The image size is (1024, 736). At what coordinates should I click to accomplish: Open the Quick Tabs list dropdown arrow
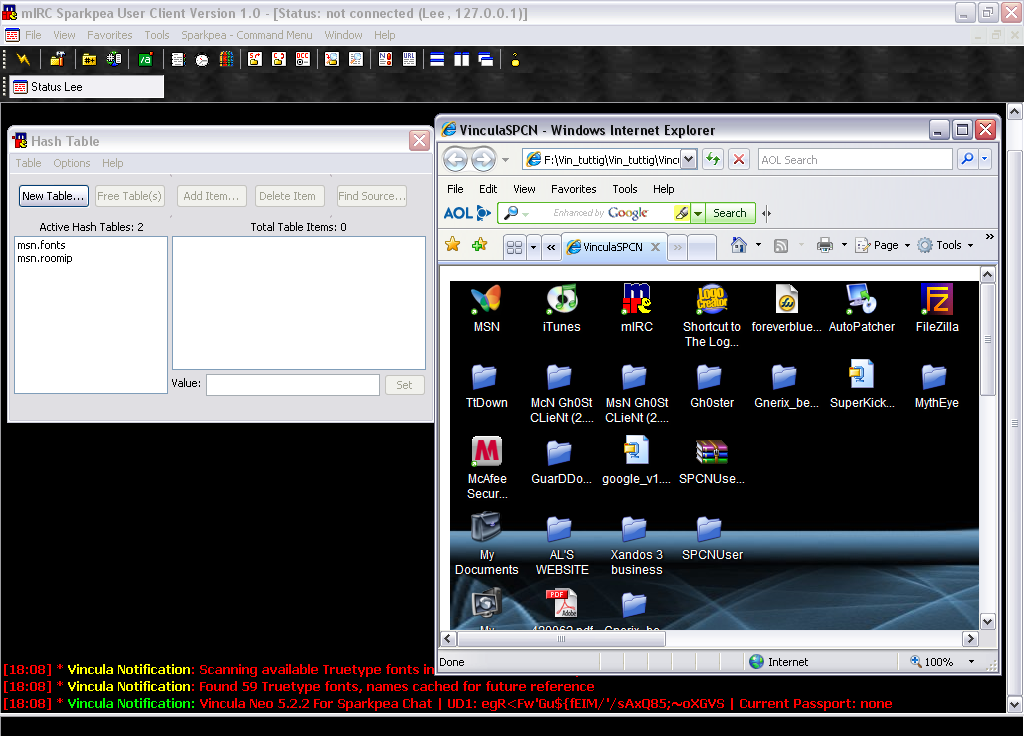[534, 247]
